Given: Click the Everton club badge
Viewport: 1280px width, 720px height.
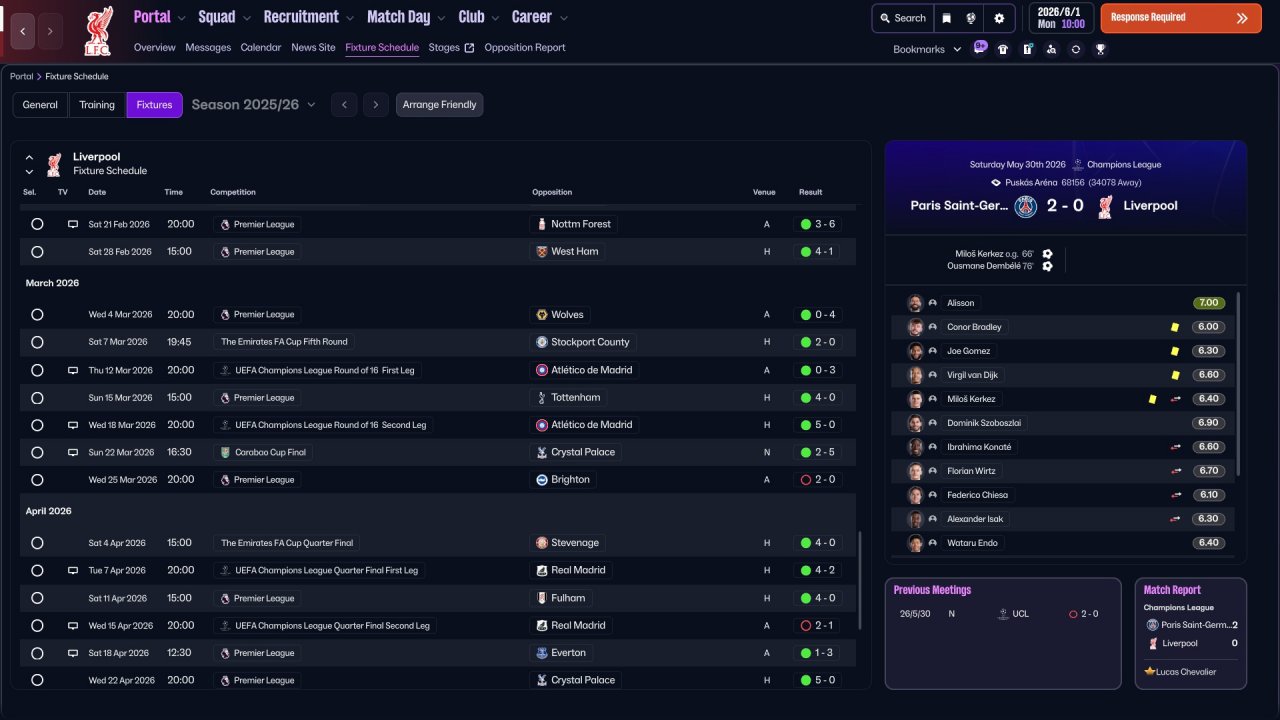Looking at the screenshot, I should pos(542,653).
